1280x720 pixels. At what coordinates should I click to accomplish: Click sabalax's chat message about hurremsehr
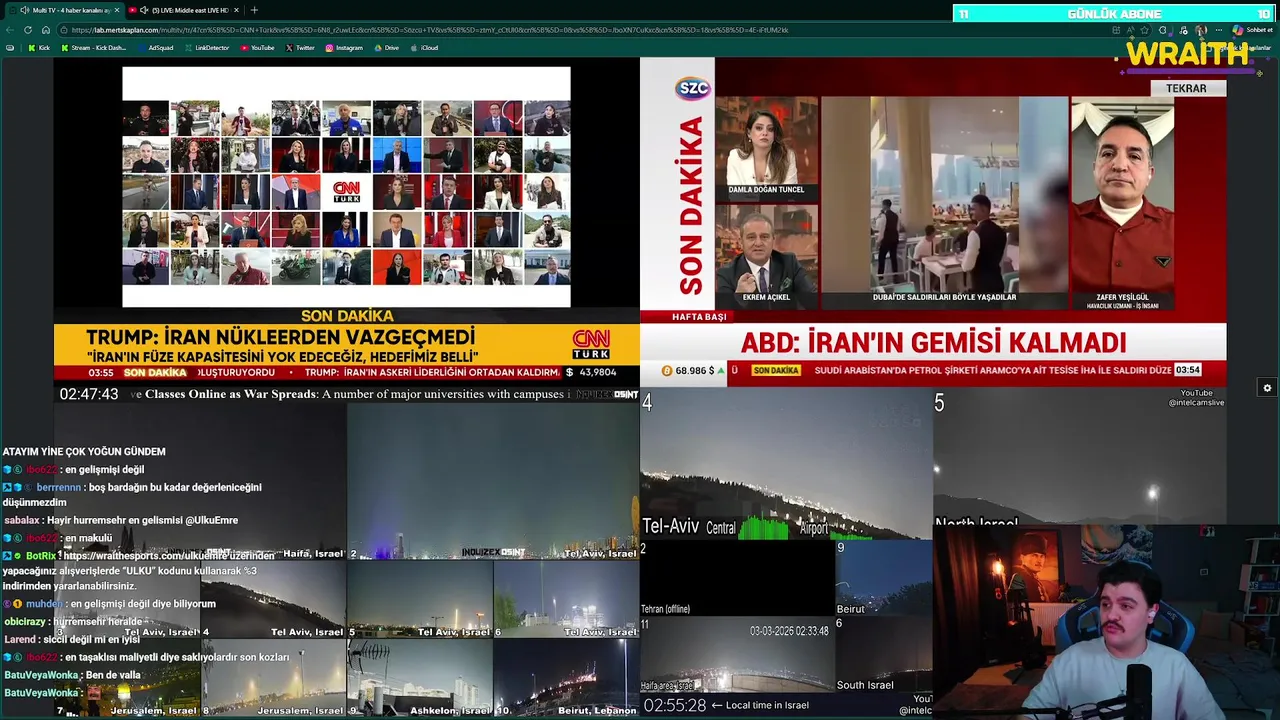[121, 520]
